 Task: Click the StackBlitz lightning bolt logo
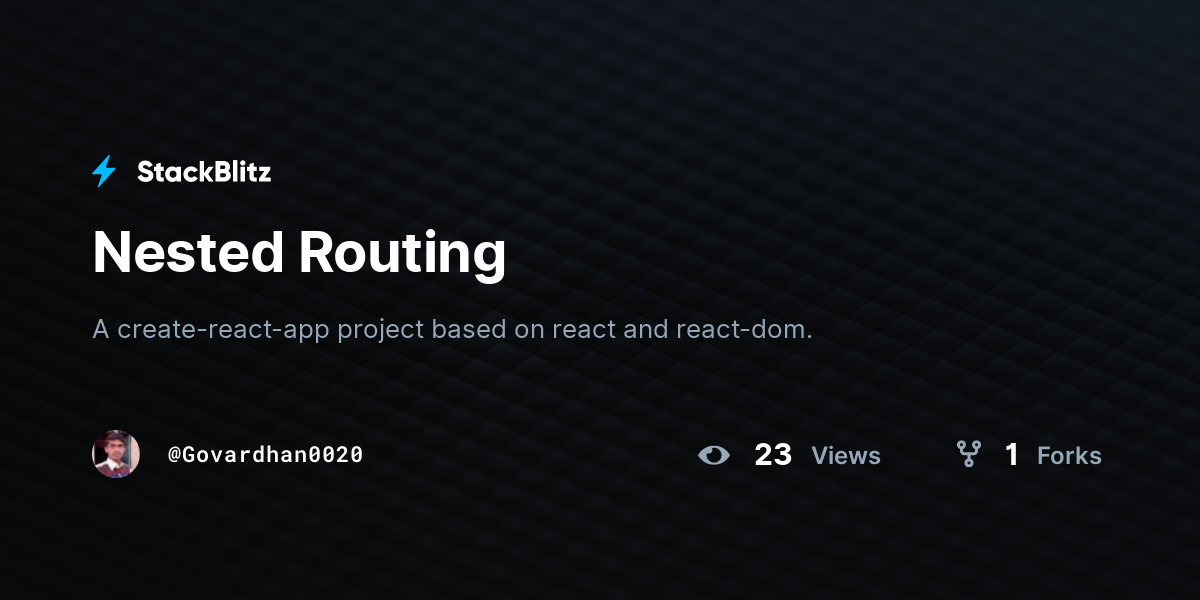point(104,172)
